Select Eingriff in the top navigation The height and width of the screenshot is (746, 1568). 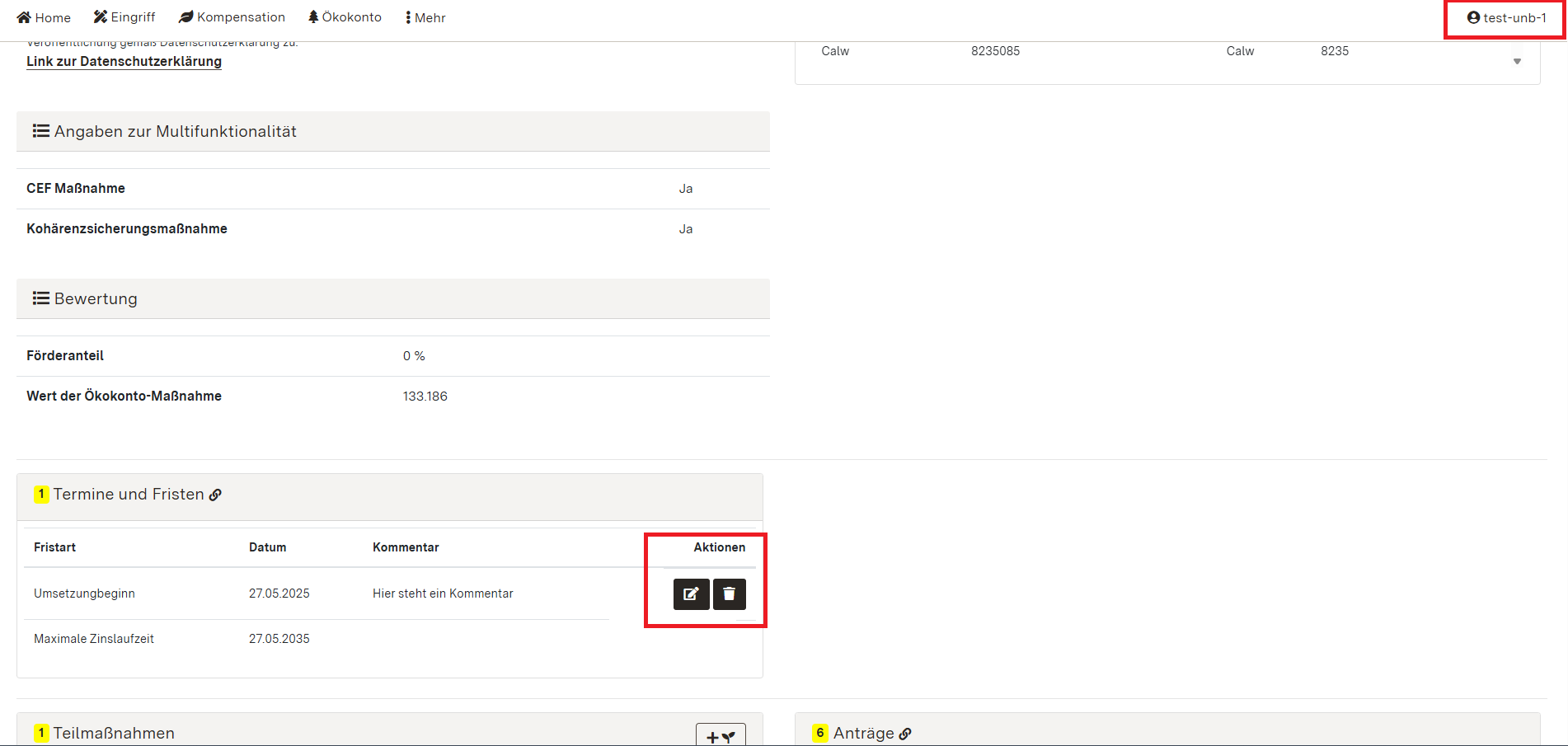pos(124,16)
